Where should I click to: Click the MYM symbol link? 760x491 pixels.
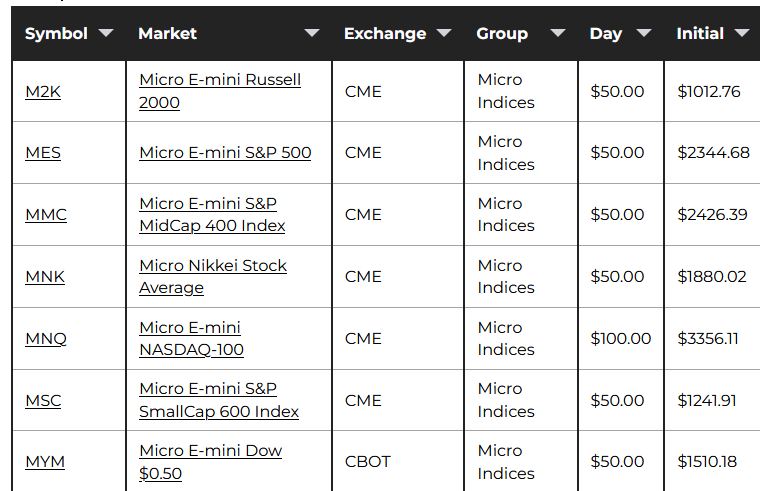click(45, 462)
